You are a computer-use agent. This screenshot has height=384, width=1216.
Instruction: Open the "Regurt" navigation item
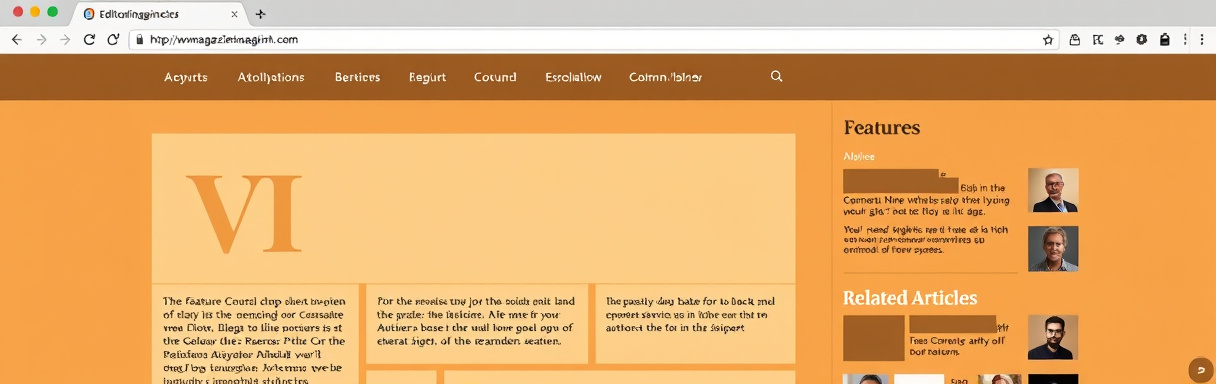(428, 77)
